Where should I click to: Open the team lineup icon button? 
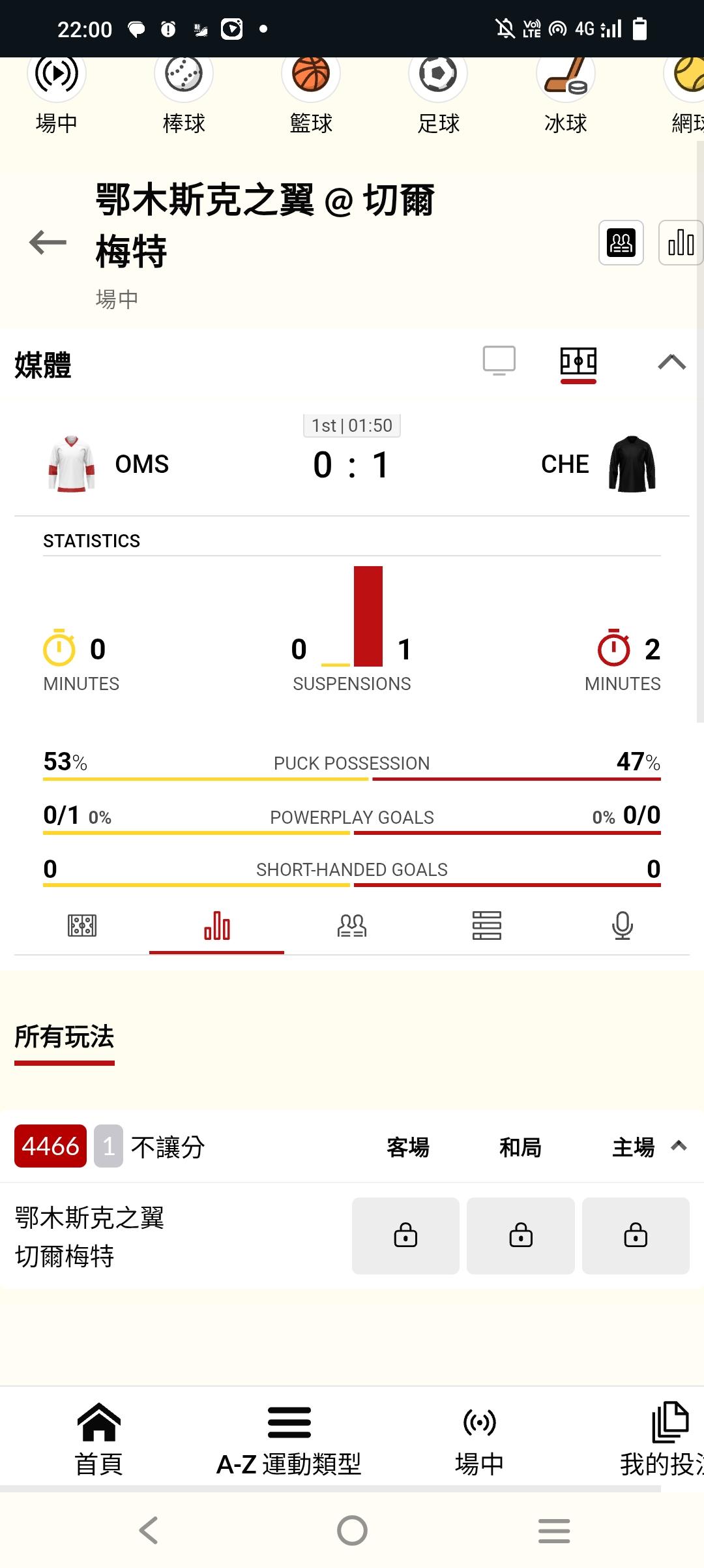(x=621, y=243)
